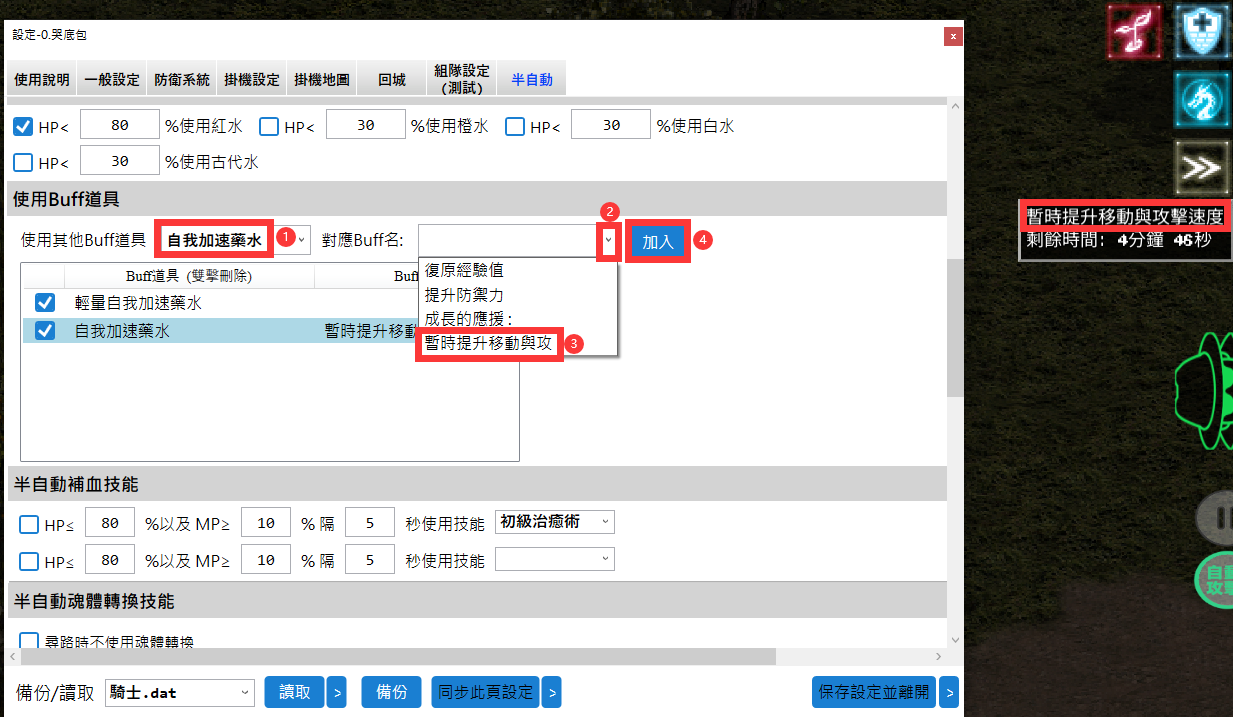Expand the 對應Buff名 dropdown arrow
The height and width of the screenshot is (717, 1233).
click(608, 241)
